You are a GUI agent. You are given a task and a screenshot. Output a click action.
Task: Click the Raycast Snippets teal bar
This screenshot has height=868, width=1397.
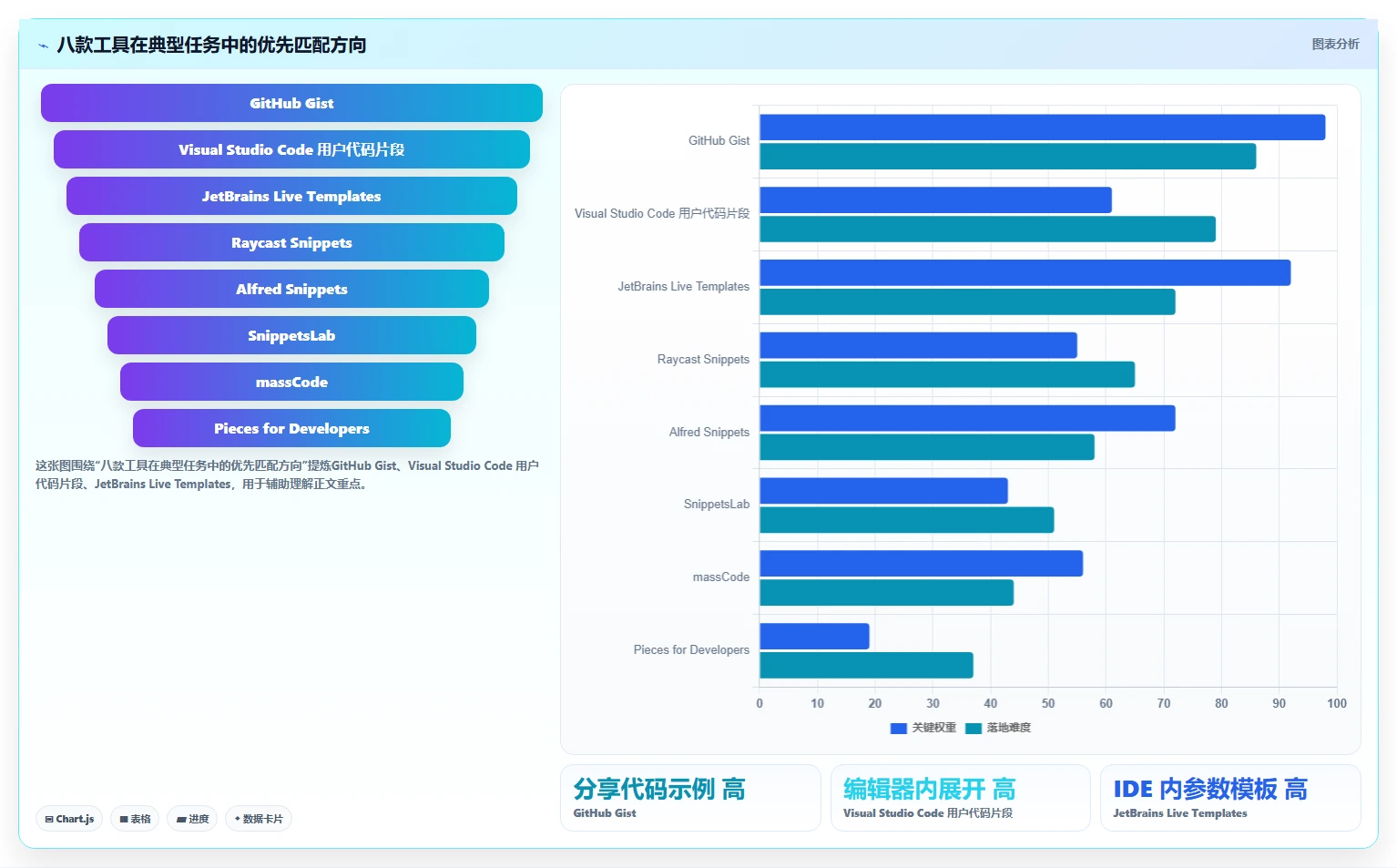tap(947, 374)
